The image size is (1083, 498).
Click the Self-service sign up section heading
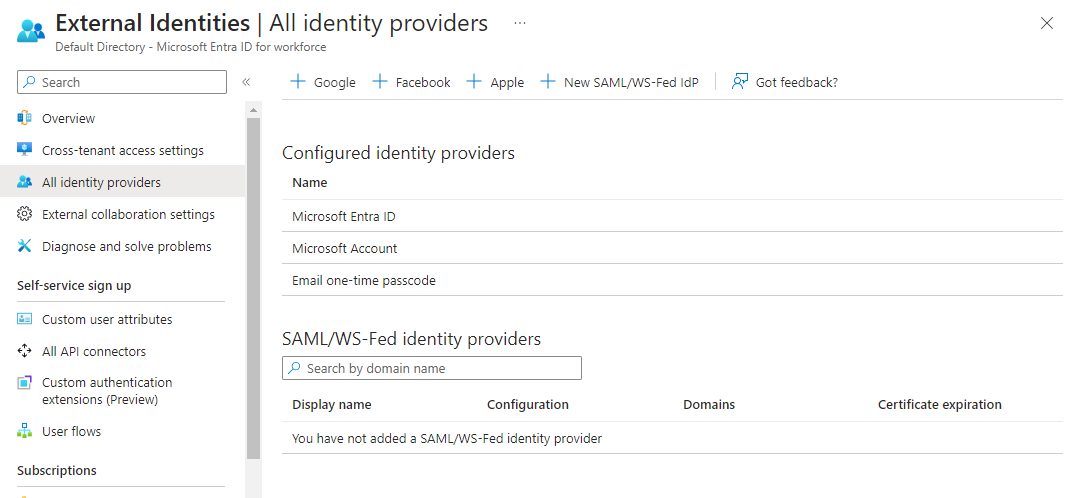(x=74, y=285)
